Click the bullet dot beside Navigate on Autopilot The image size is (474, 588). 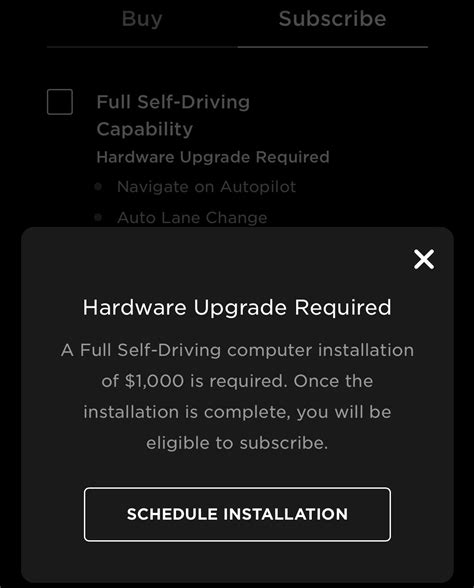99,186
